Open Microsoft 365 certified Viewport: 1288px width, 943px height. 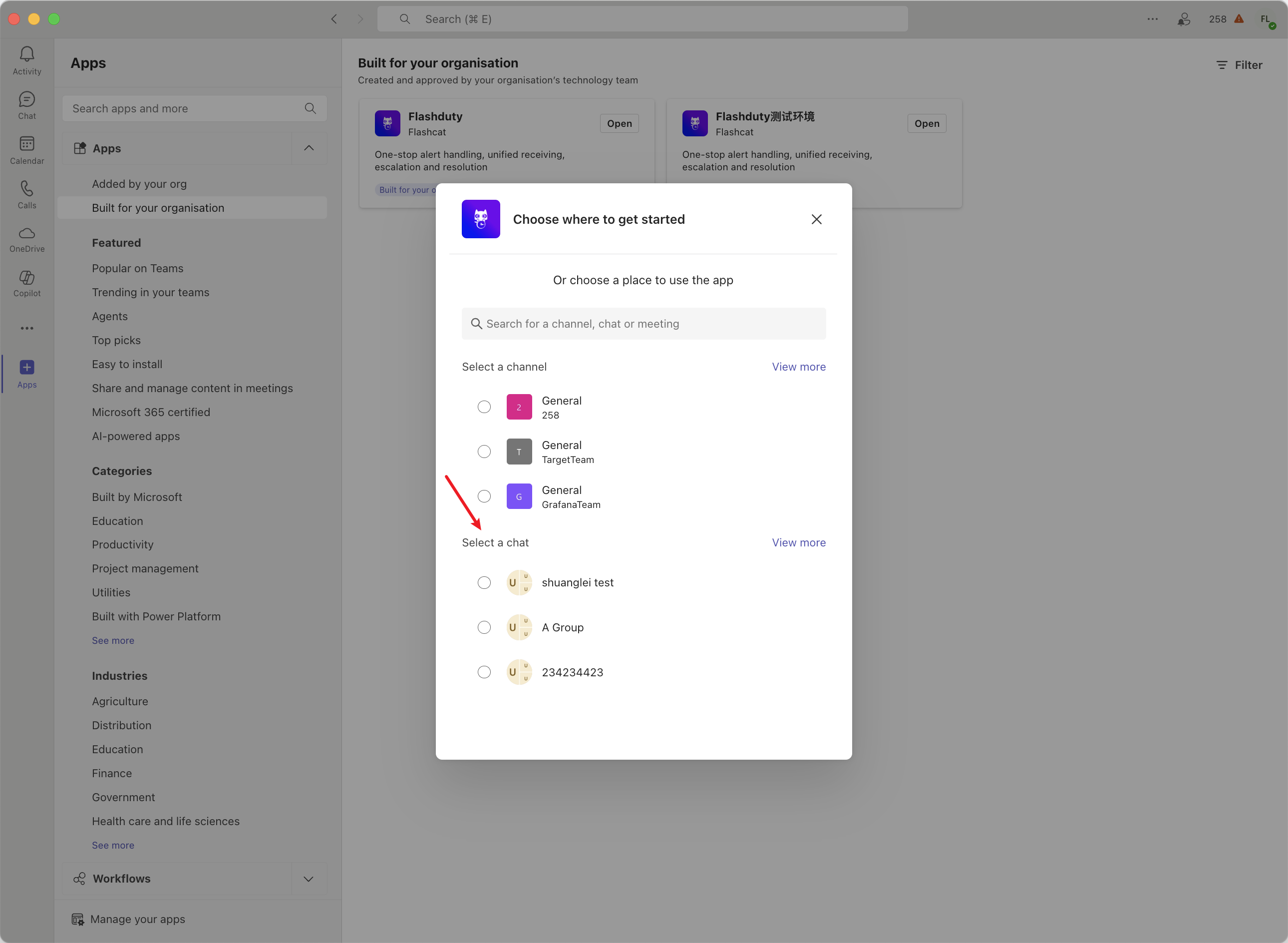point(151,412)
